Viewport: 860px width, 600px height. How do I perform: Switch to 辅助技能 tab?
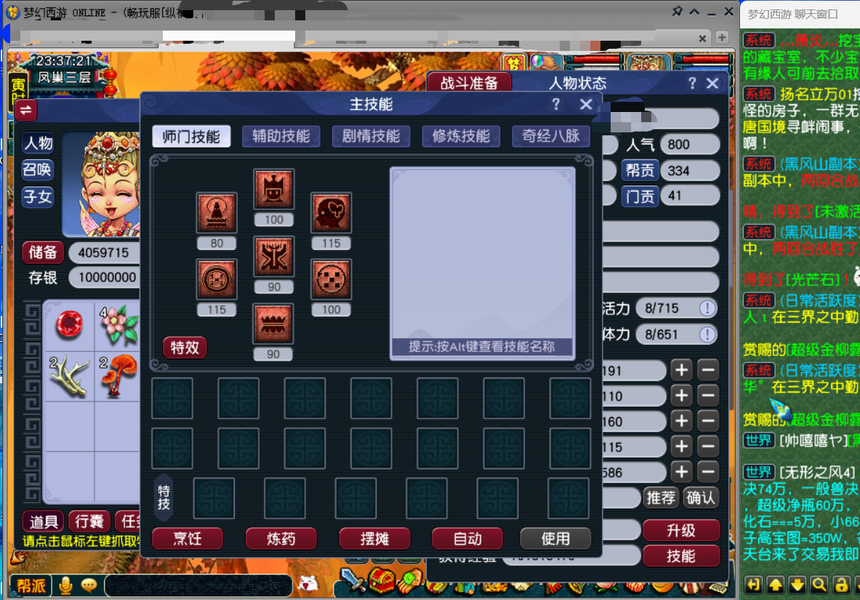[x=281, y=137]
